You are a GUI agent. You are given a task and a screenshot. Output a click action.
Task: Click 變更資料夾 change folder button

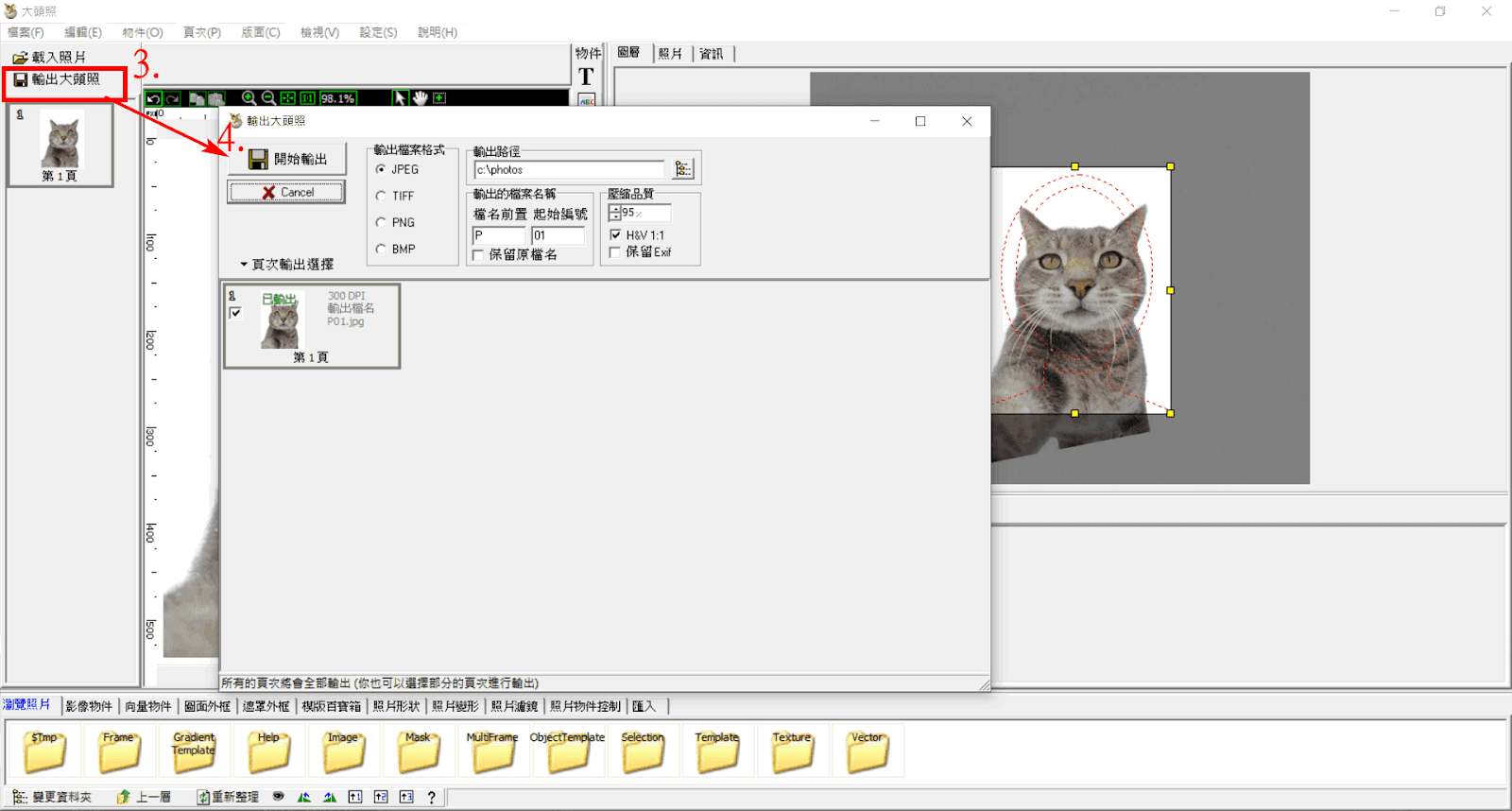click(x=52, y=797)
